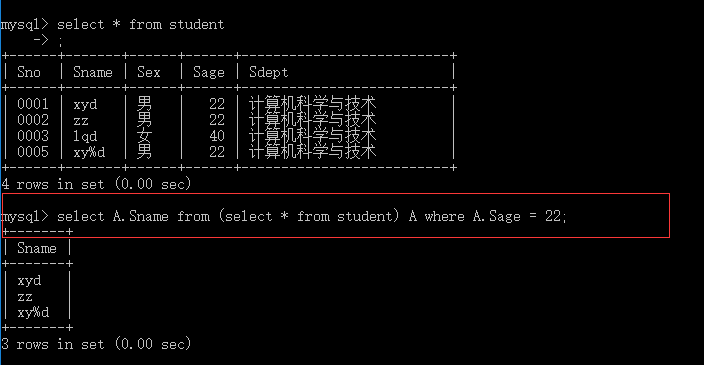Click the '3 rows in set' message
704x365 pixels.
click(x=96, y=344)
